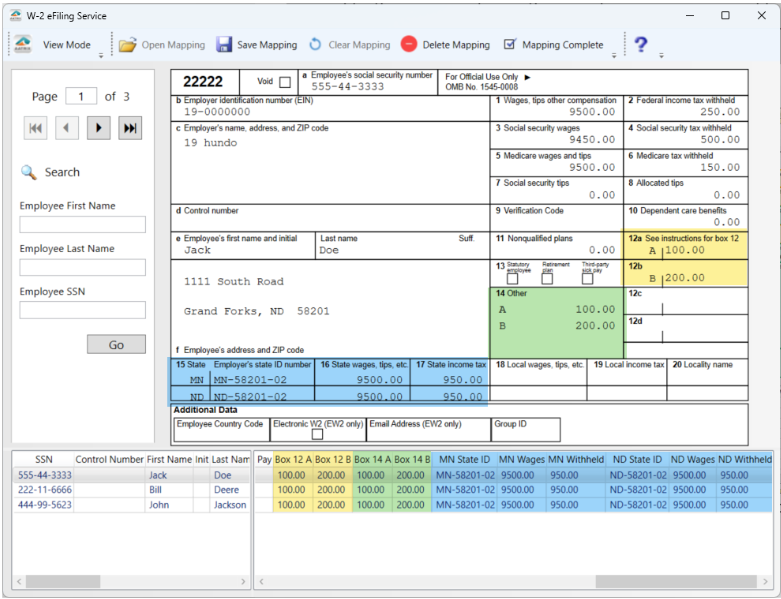Click the Save Mapping disk icon
The height and width of the screenshot is (599, 781).
pos(224,45)
